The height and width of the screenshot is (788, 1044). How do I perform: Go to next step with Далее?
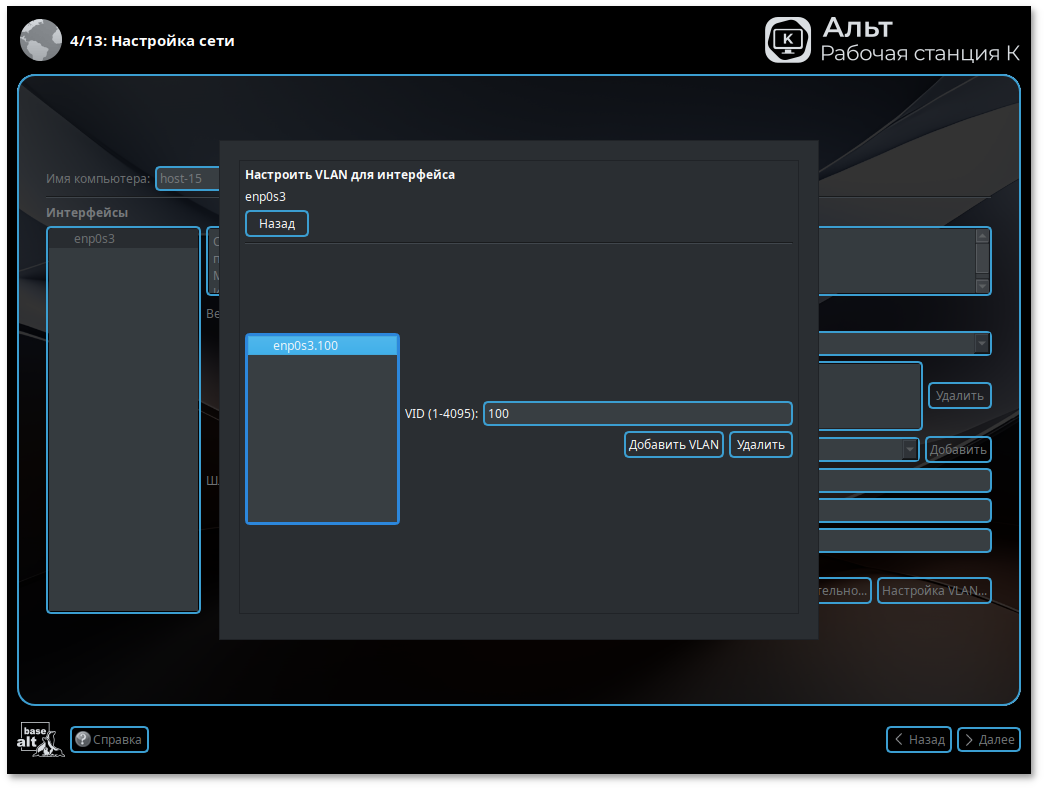(988, 740)
